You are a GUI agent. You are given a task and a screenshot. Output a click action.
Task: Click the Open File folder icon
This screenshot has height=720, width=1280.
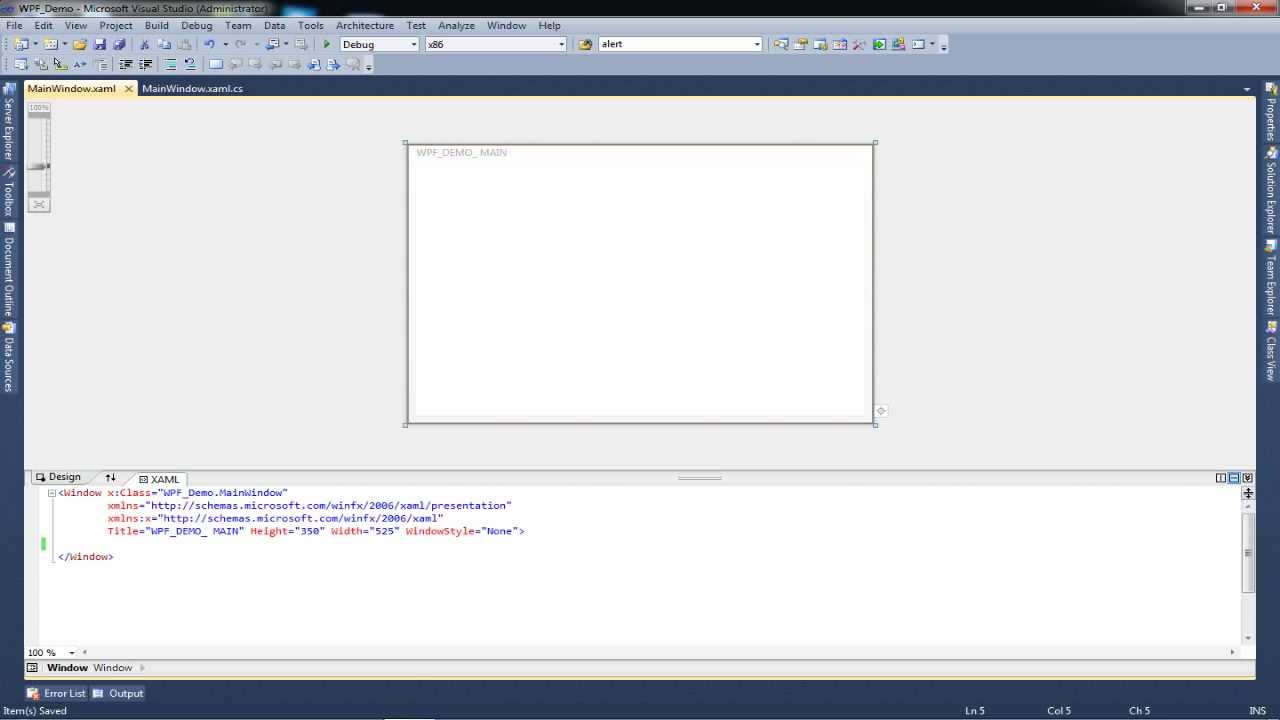(x=80, y=44)
